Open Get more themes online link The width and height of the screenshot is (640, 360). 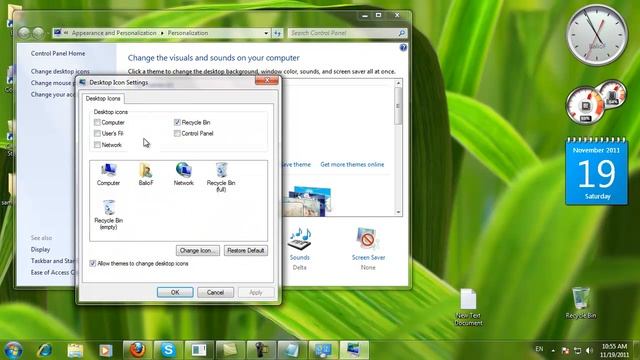tap(352, 164)
